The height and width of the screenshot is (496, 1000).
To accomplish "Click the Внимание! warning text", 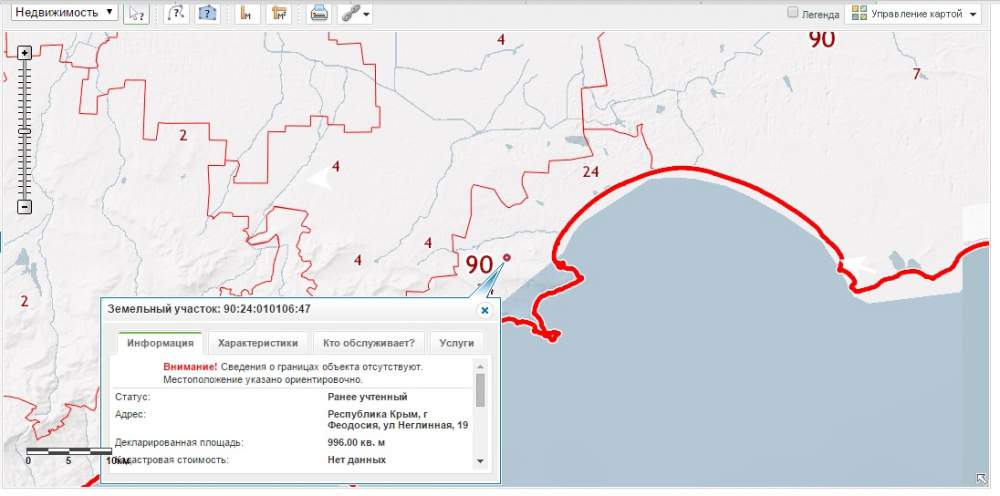I will [x=190, y=367].
